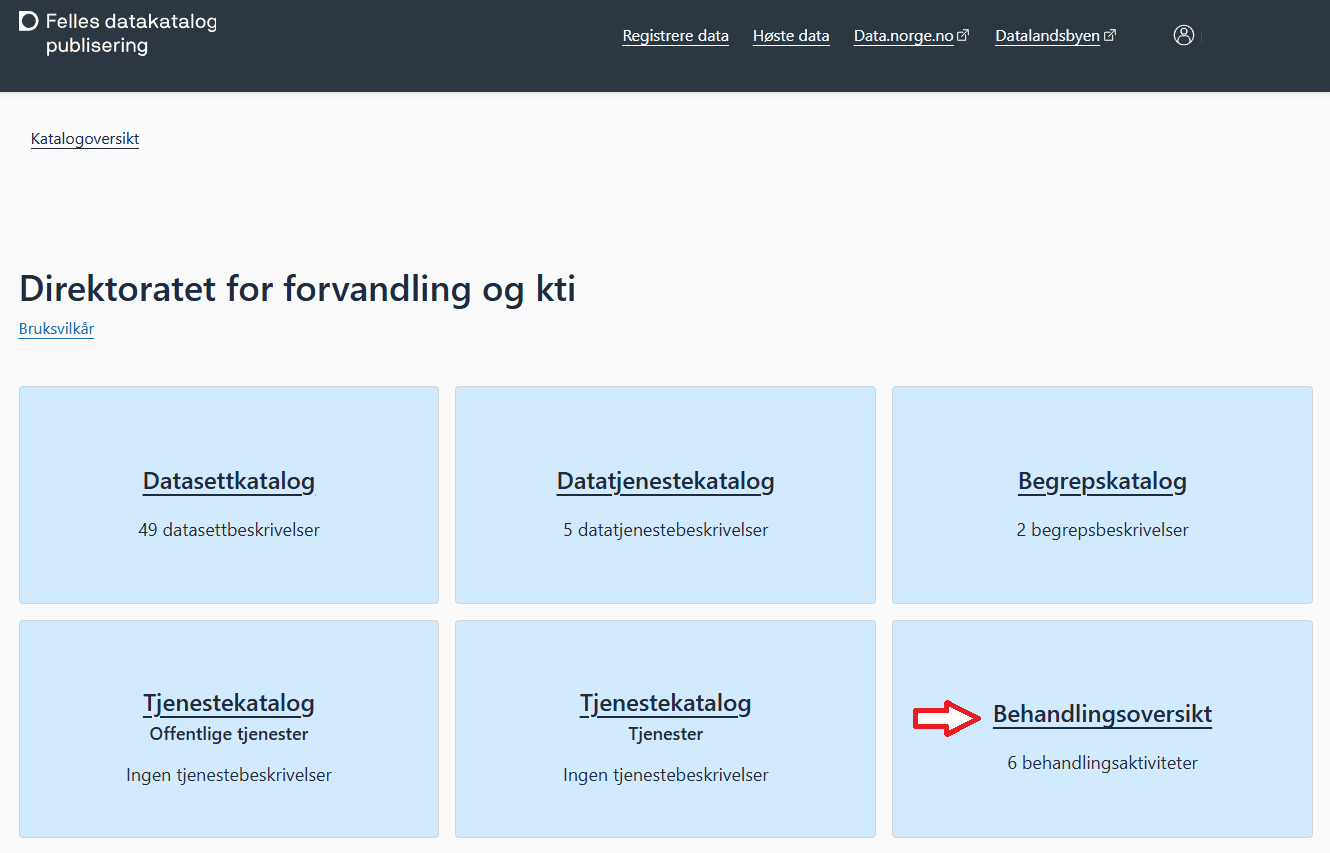Click the text '49 datasettbeskrivelser'
This screenshot has height=853, width=1330.
click(x=229, y=530)
